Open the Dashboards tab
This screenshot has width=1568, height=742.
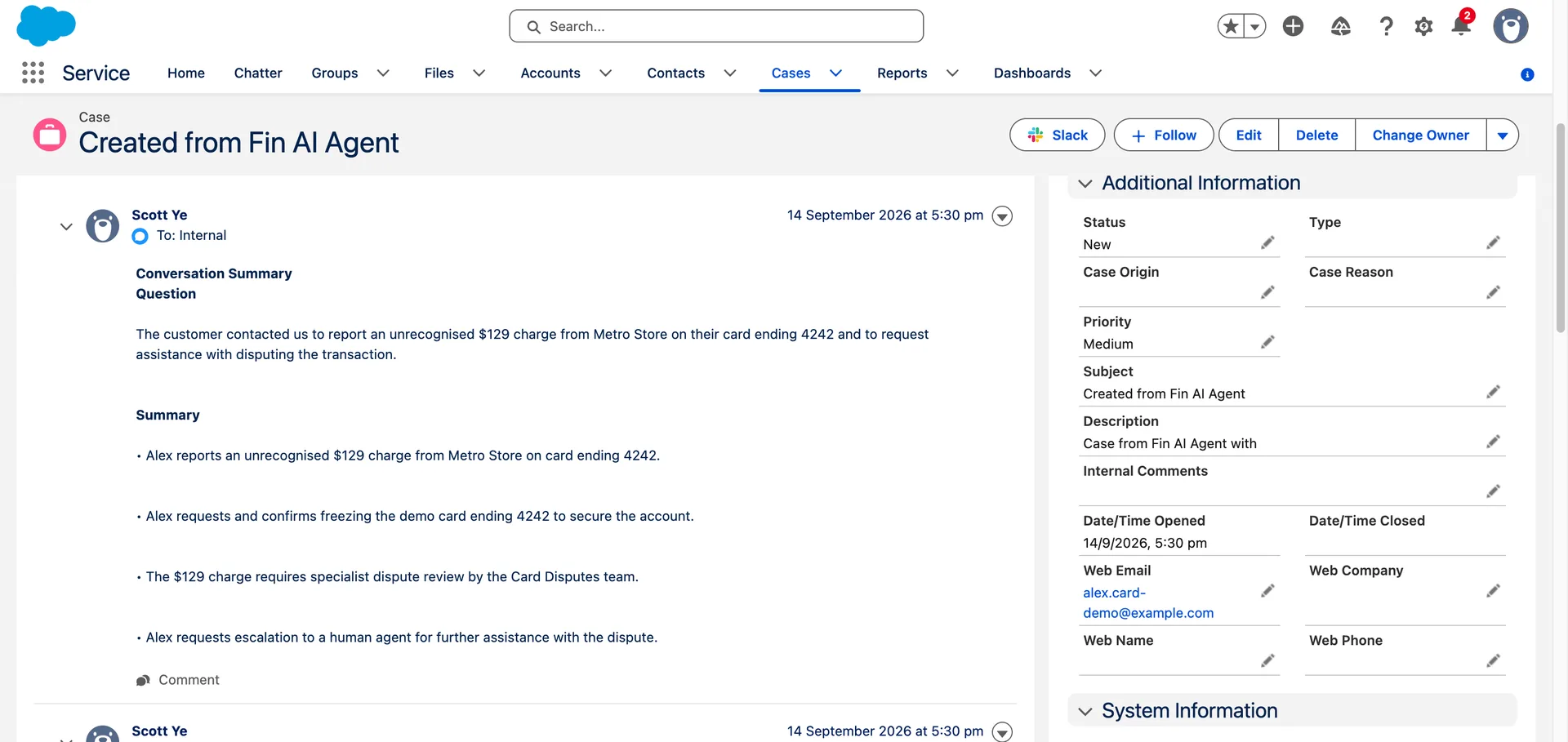tap(1032, 73)
